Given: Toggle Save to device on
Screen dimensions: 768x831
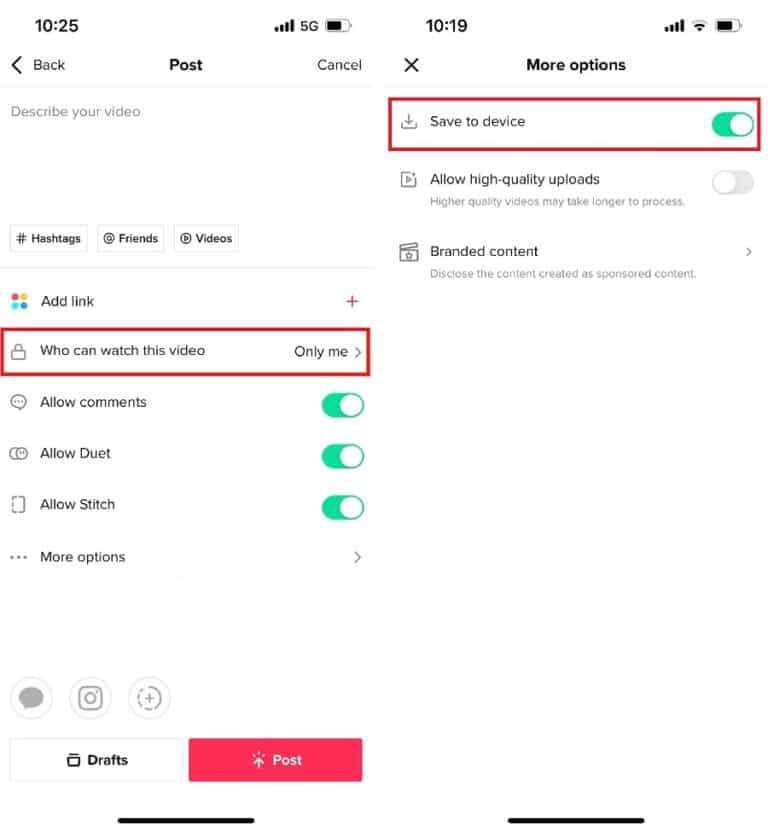Looking at the screenshot, I should coord(733,123).
